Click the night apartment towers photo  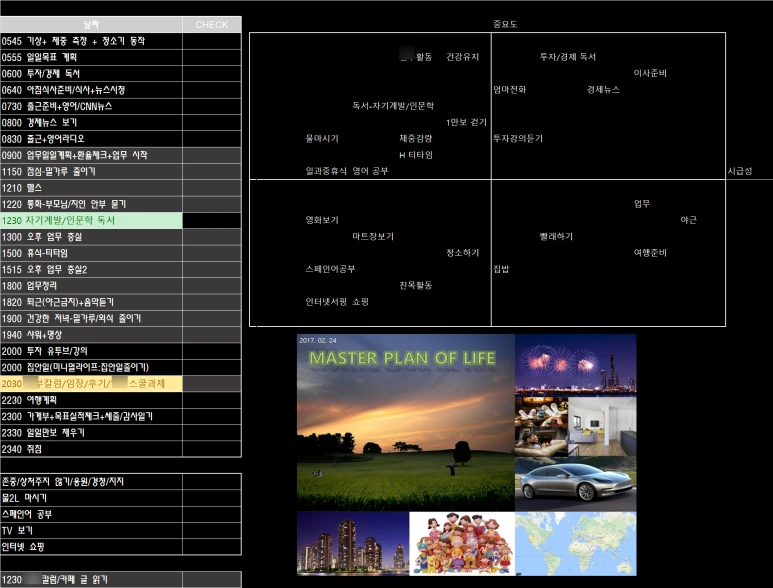353,543
